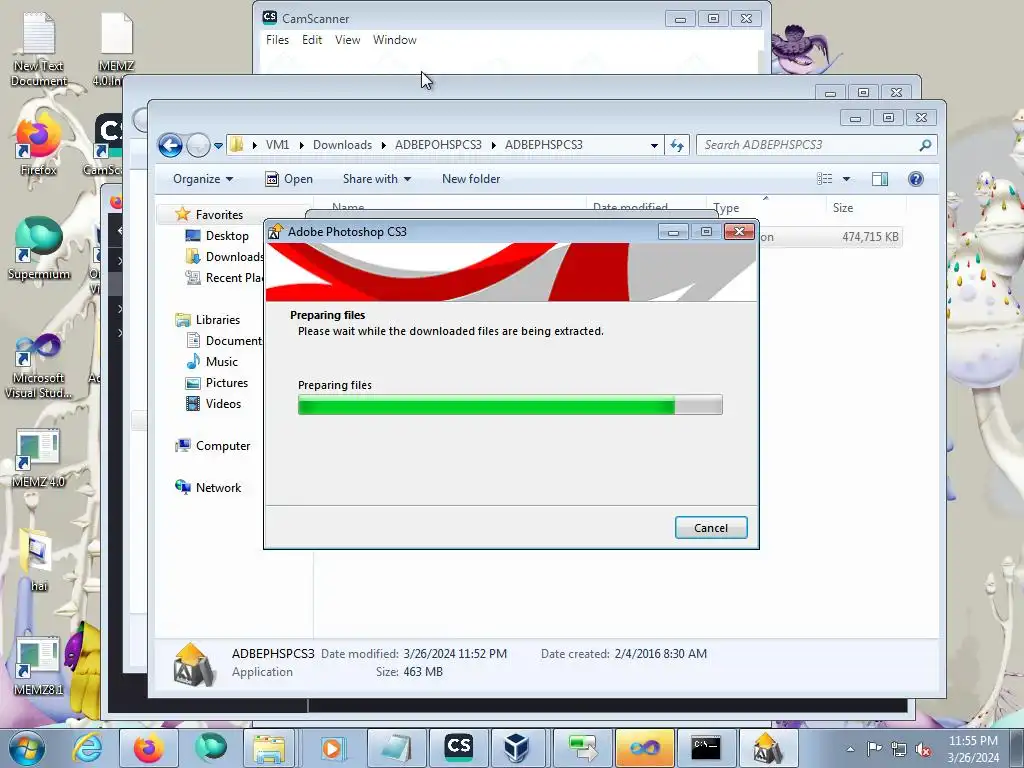
Task: Select VM1 in the address breadcrumb
Action: pos(277,145)
